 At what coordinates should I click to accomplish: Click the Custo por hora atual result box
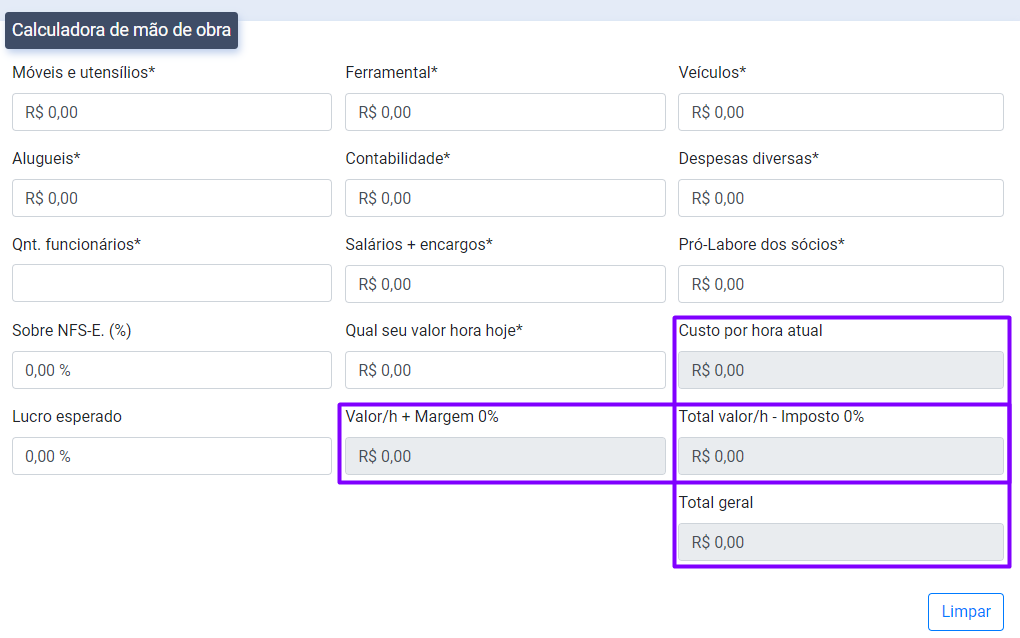click(840, 370)
